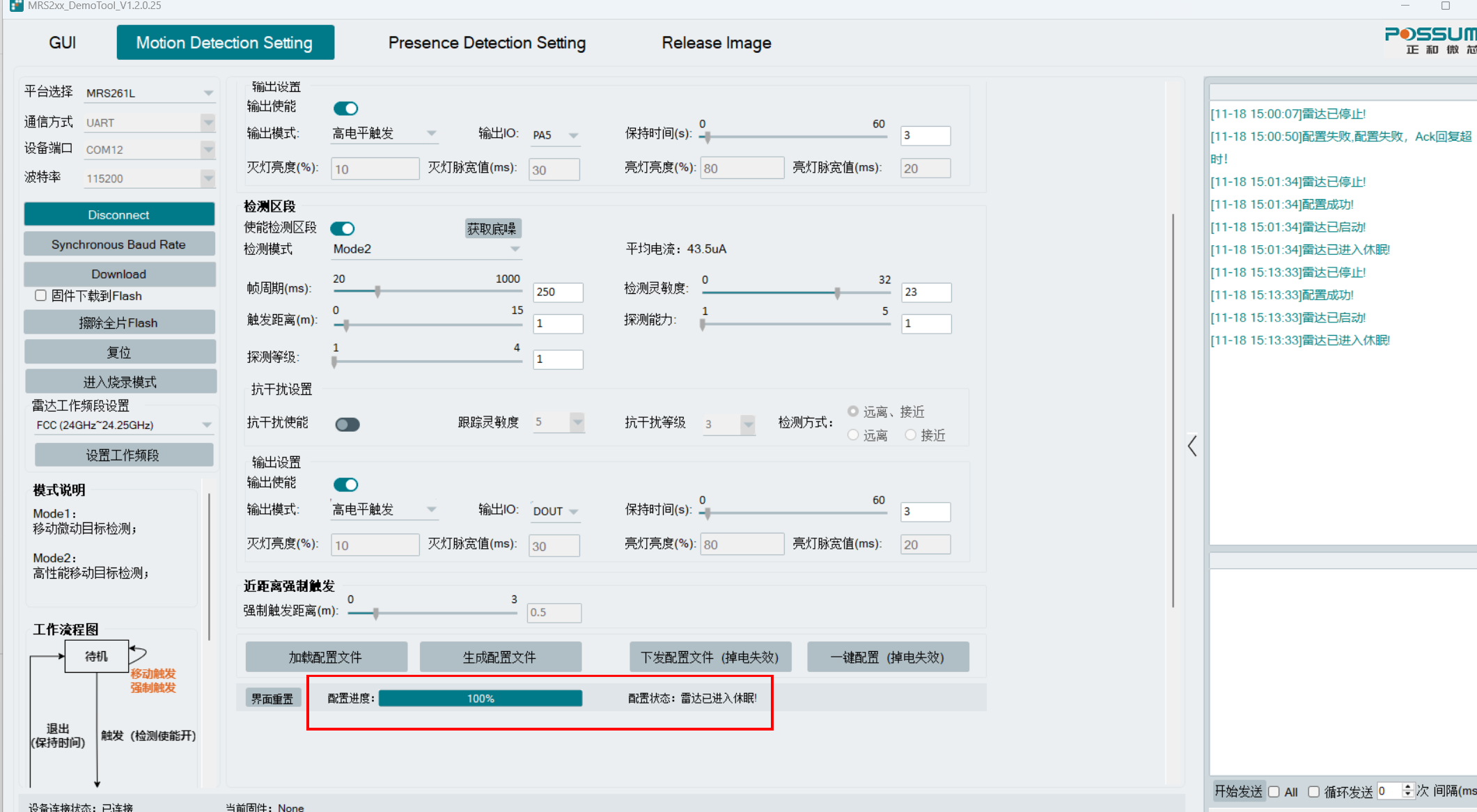The width and height of the screenshot is (1477, 812).
Task: Open the Release Image tab
Action: 716,42
